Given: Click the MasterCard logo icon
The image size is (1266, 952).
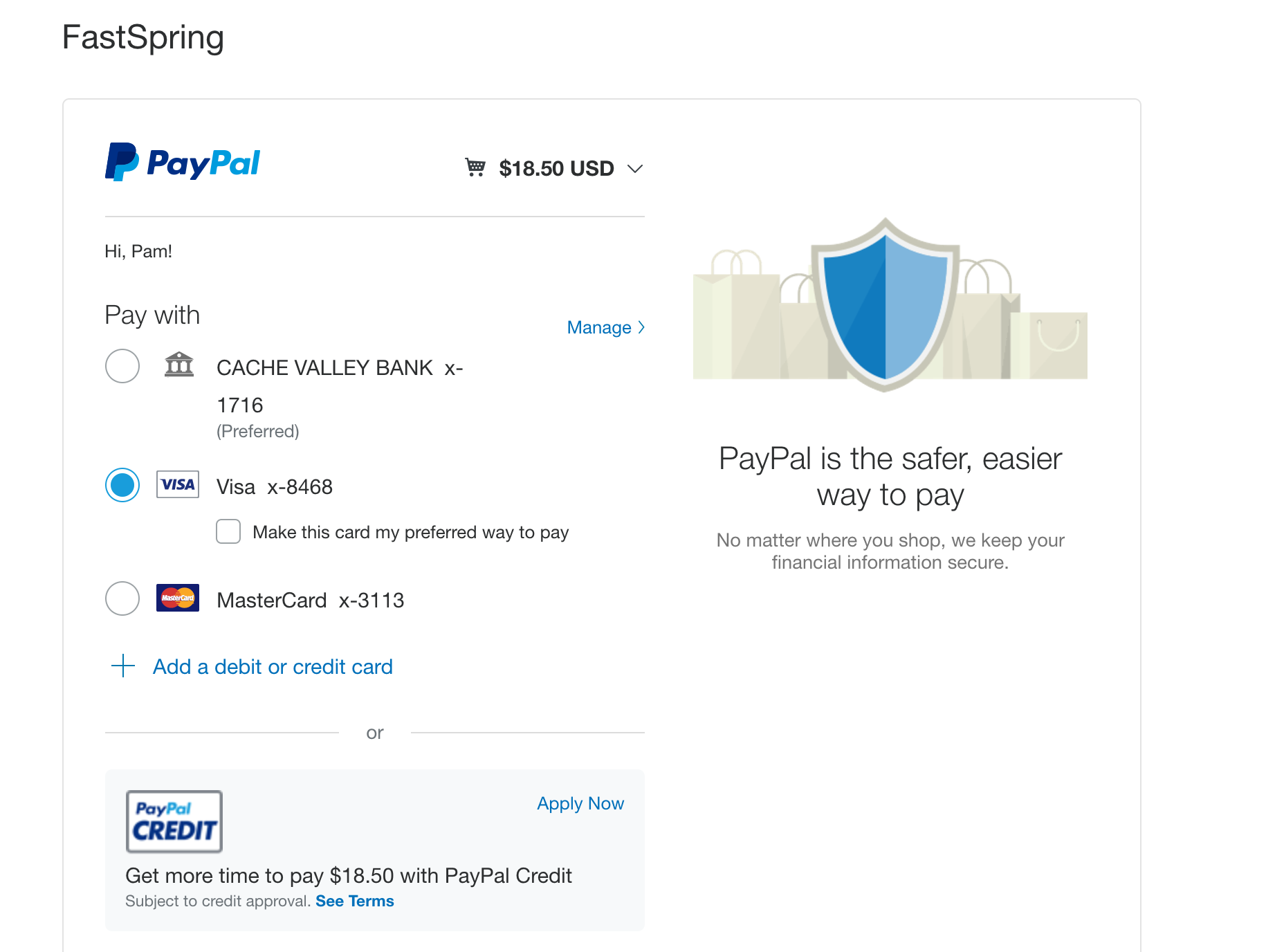Looking at the screenshot, I should (x=178, y=598).
